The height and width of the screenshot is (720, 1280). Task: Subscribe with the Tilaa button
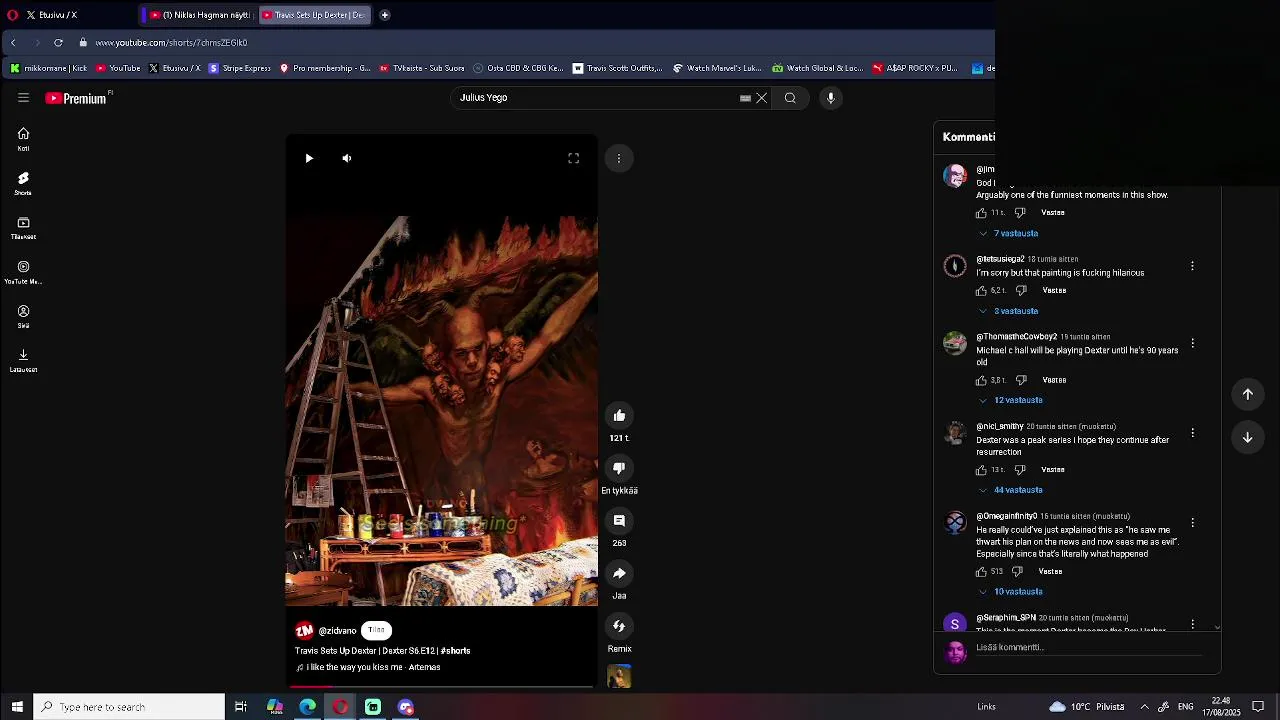point(376,630)
